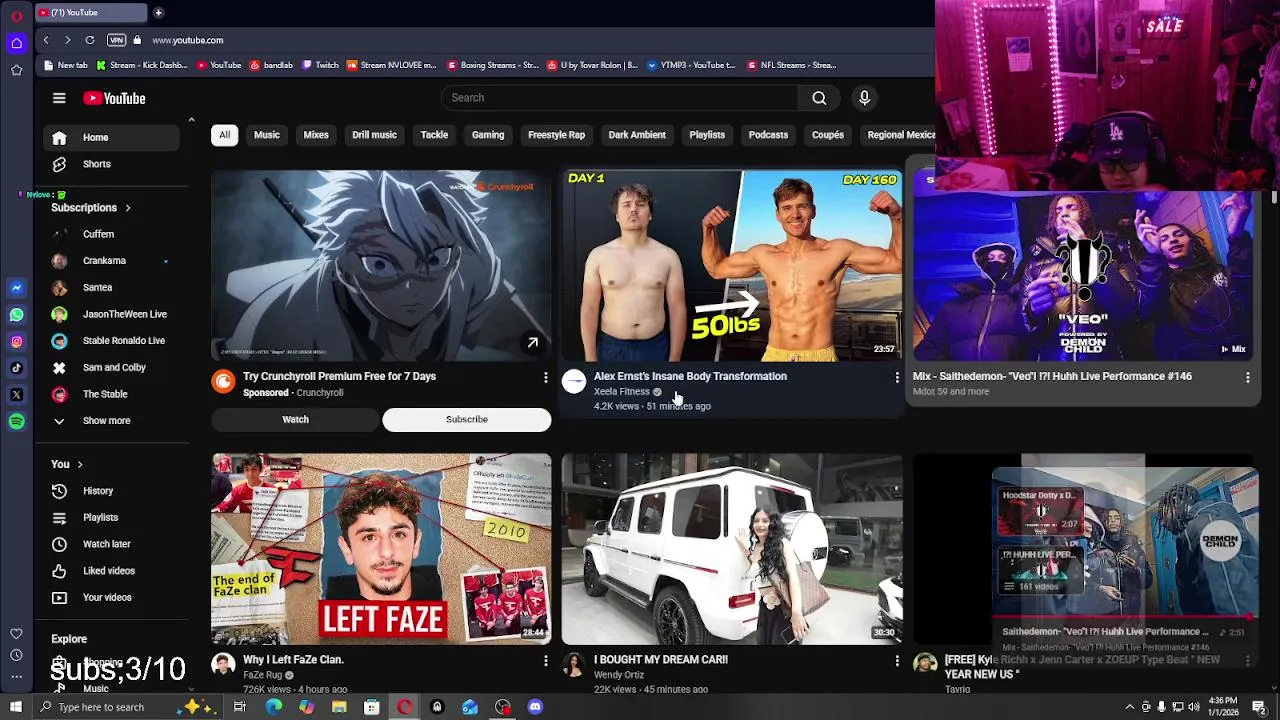
Task: Open TikTok in Opera's sidebar
Action: (16, 368)
